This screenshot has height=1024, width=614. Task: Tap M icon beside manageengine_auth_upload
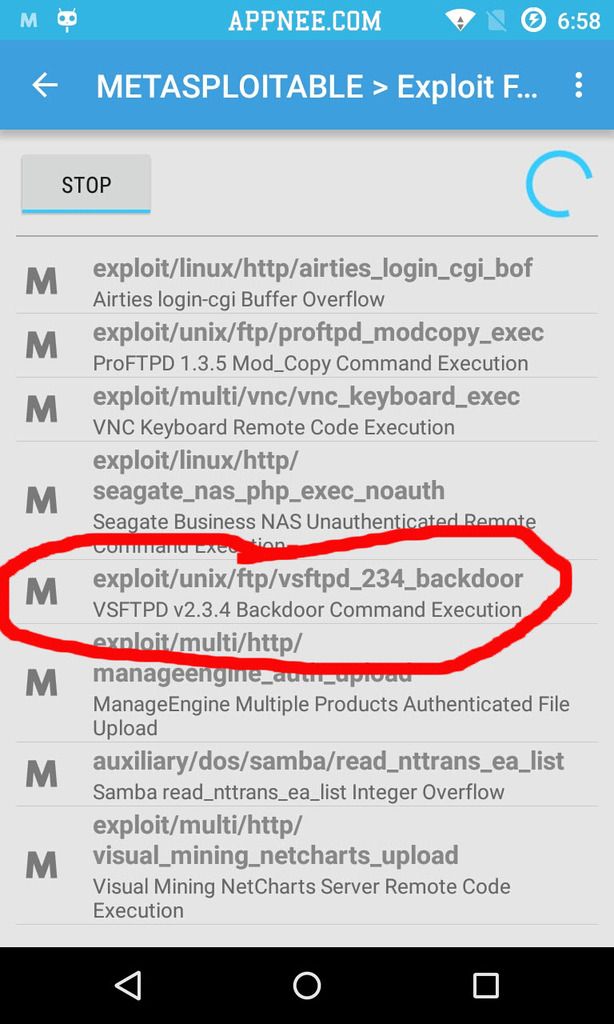tap(41, 683)
